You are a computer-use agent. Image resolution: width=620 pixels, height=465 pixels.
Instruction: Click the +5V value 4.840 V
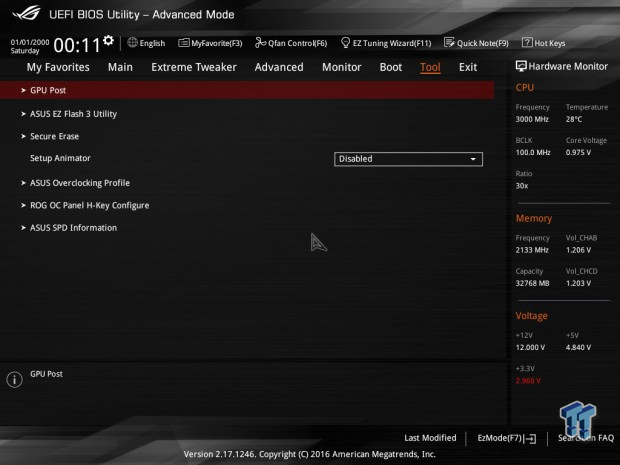tap(578, 347)
